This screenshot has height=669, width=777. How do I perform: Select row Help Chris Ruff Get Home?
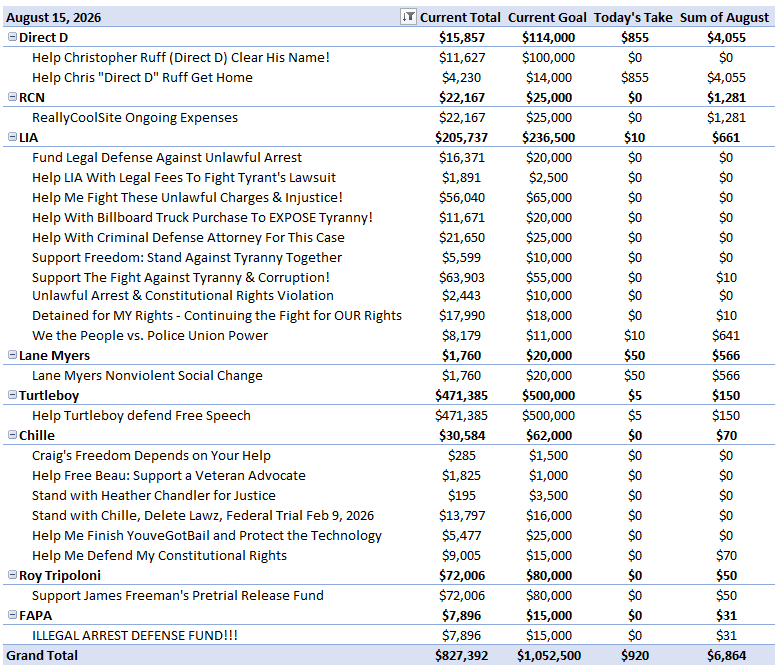(142, 77)
